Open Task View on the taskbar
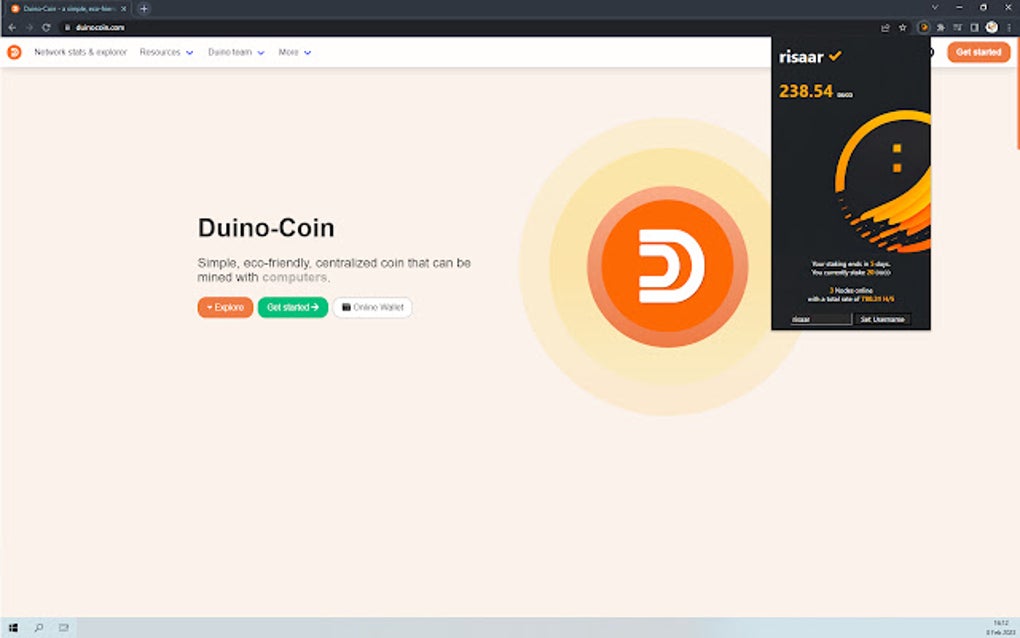Image resolution: width=1020 pixels, height=638 pixels. [64, 628]
